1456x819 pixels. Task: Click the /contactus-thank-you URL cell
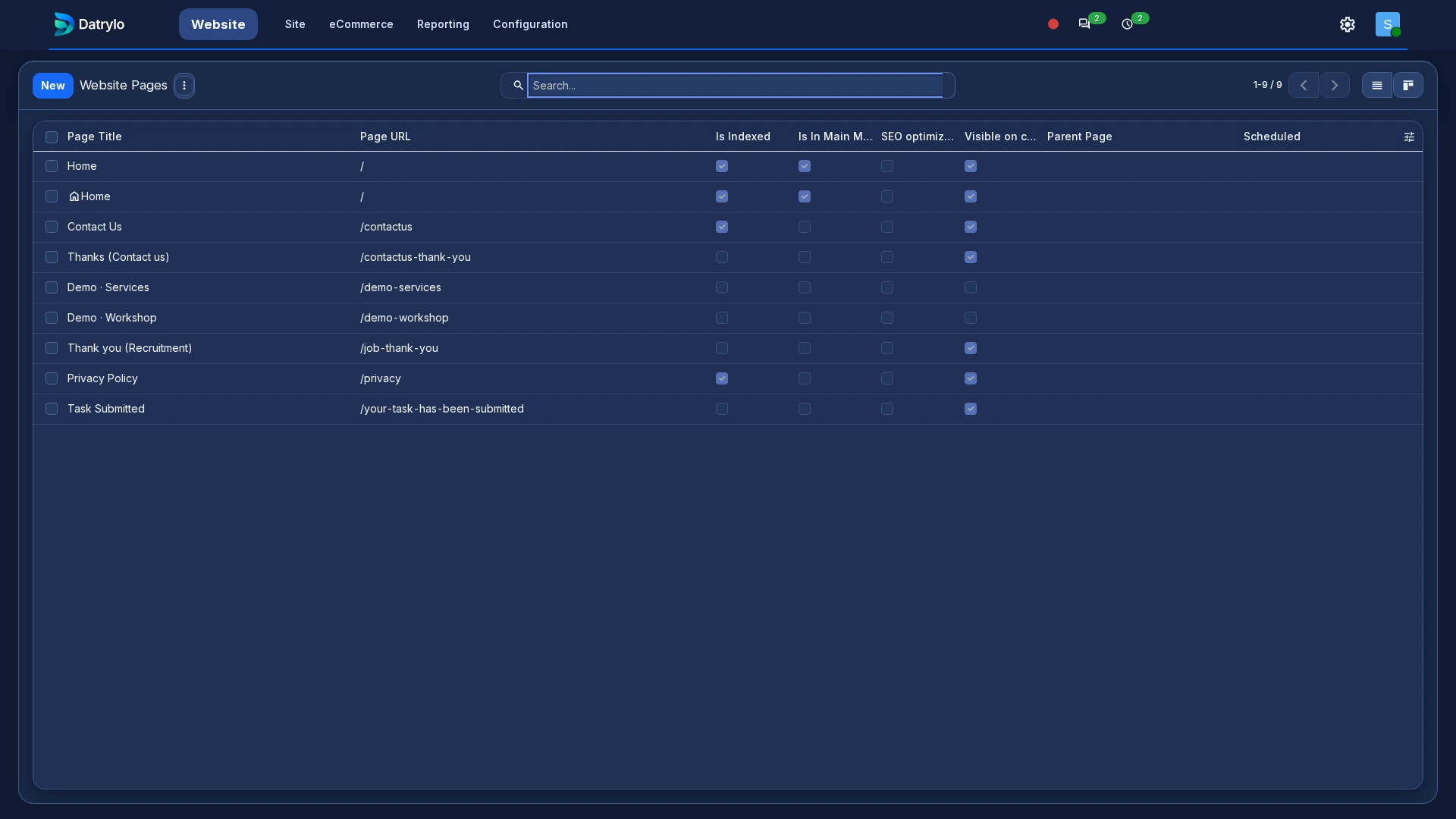coord(416,257)
